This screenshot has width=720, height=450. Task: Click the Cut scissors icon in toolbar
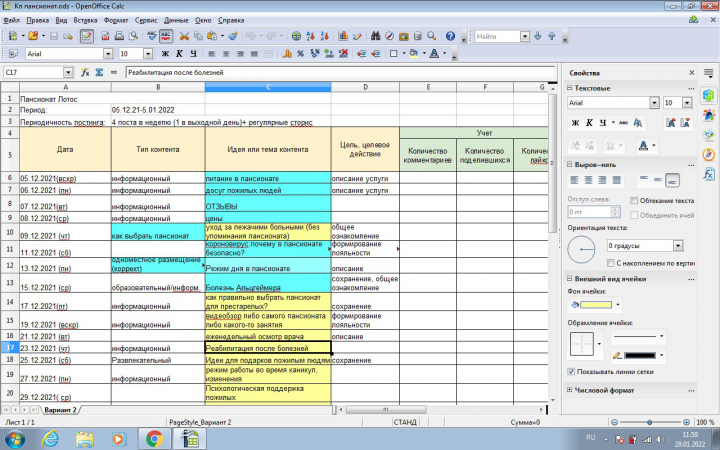pos(184,36)
